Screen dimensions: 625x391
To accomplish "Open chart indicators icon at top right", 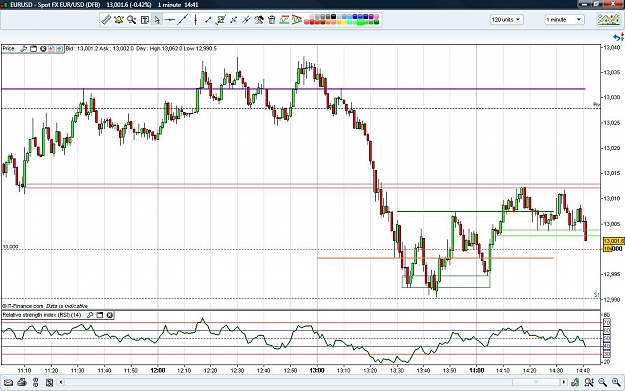I will (x=609, y=20).
